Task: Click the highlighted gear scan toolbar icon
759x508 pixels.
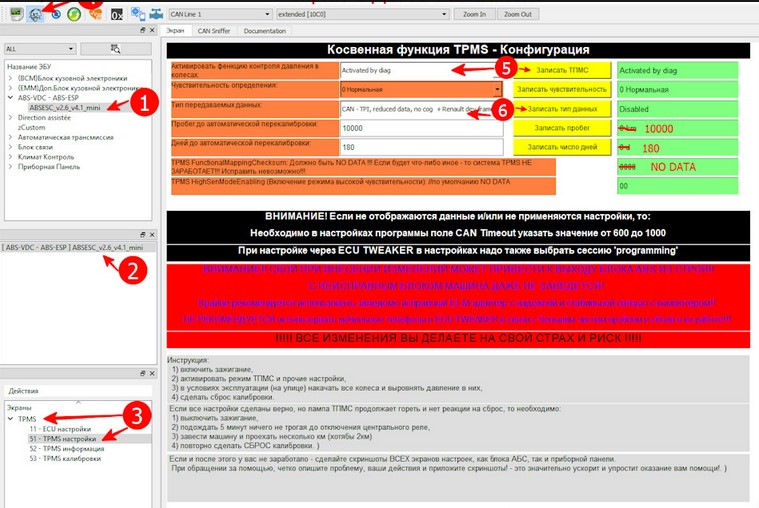Action: coord(35,13)
